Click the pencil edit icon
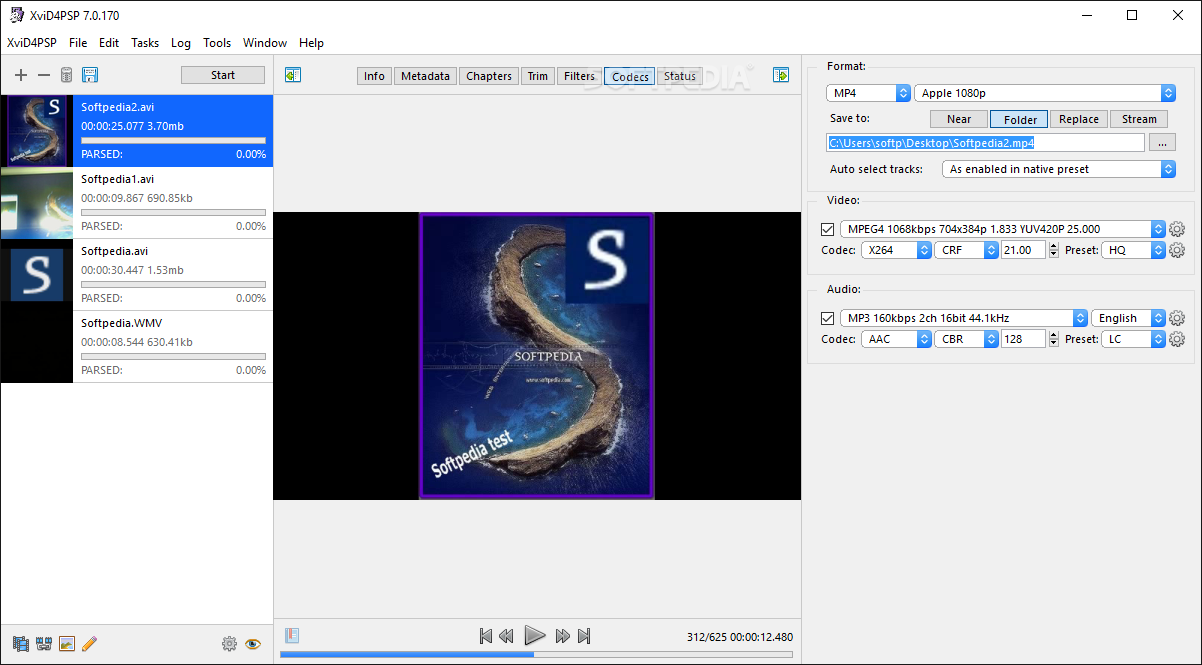 (x=90, y=643)
